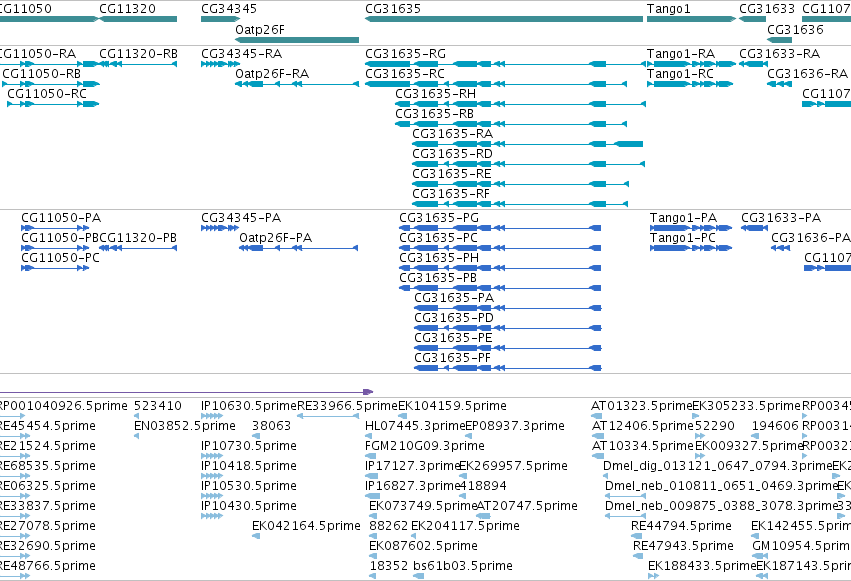The height and width of the screenshot is (581, 851).
Task: Select EST label EK087602.5prime
Action: [423, 546]
